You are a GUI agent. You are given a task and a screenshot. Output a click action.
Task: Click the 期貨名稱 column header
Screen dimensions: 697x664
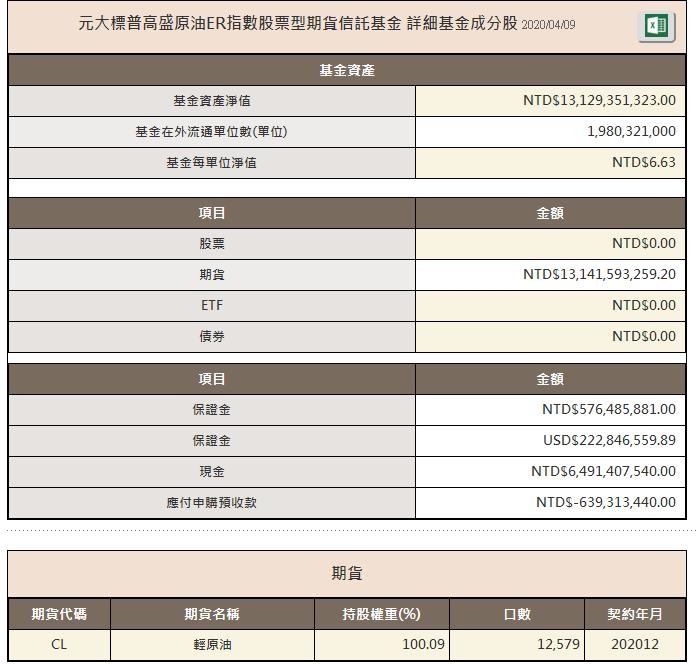tap(212, 614)
